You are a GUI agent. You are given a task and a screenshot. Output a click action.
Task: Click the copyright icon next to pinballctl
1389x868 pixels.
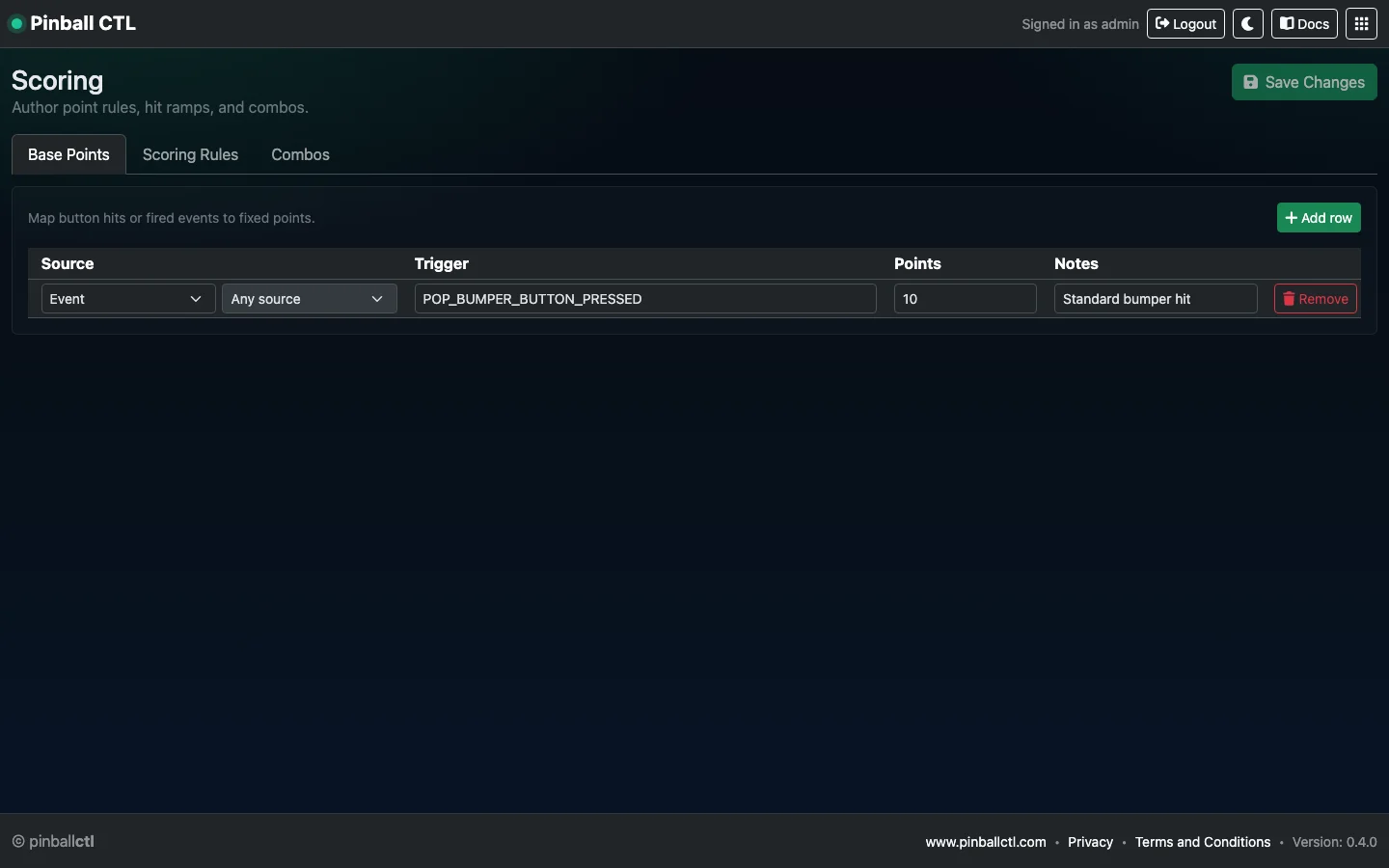tap(17, 841)
